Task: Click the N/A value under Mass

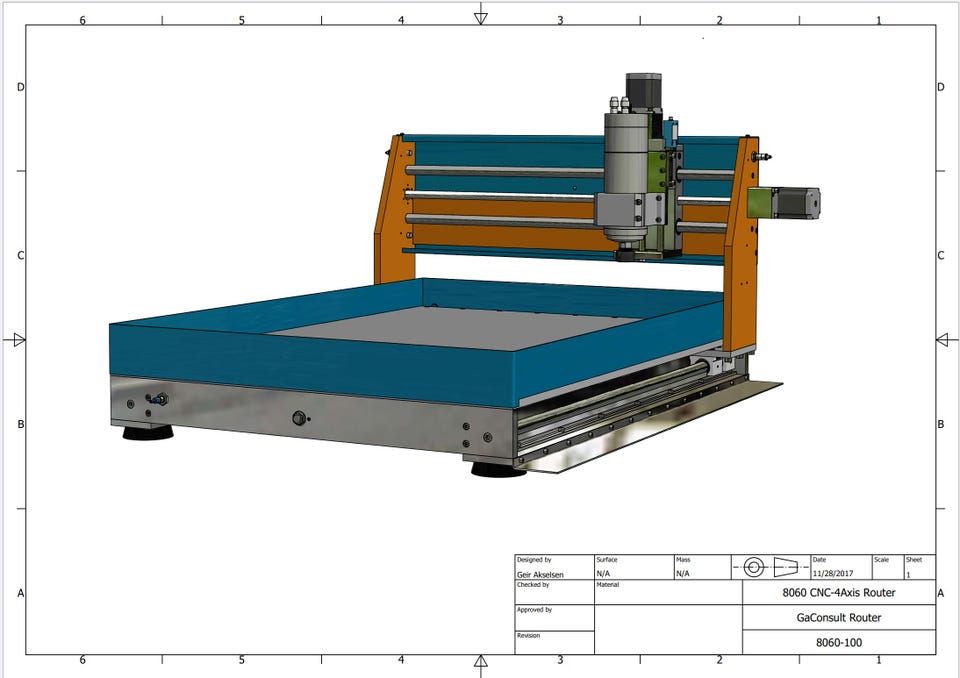Action: click(683, 574)
